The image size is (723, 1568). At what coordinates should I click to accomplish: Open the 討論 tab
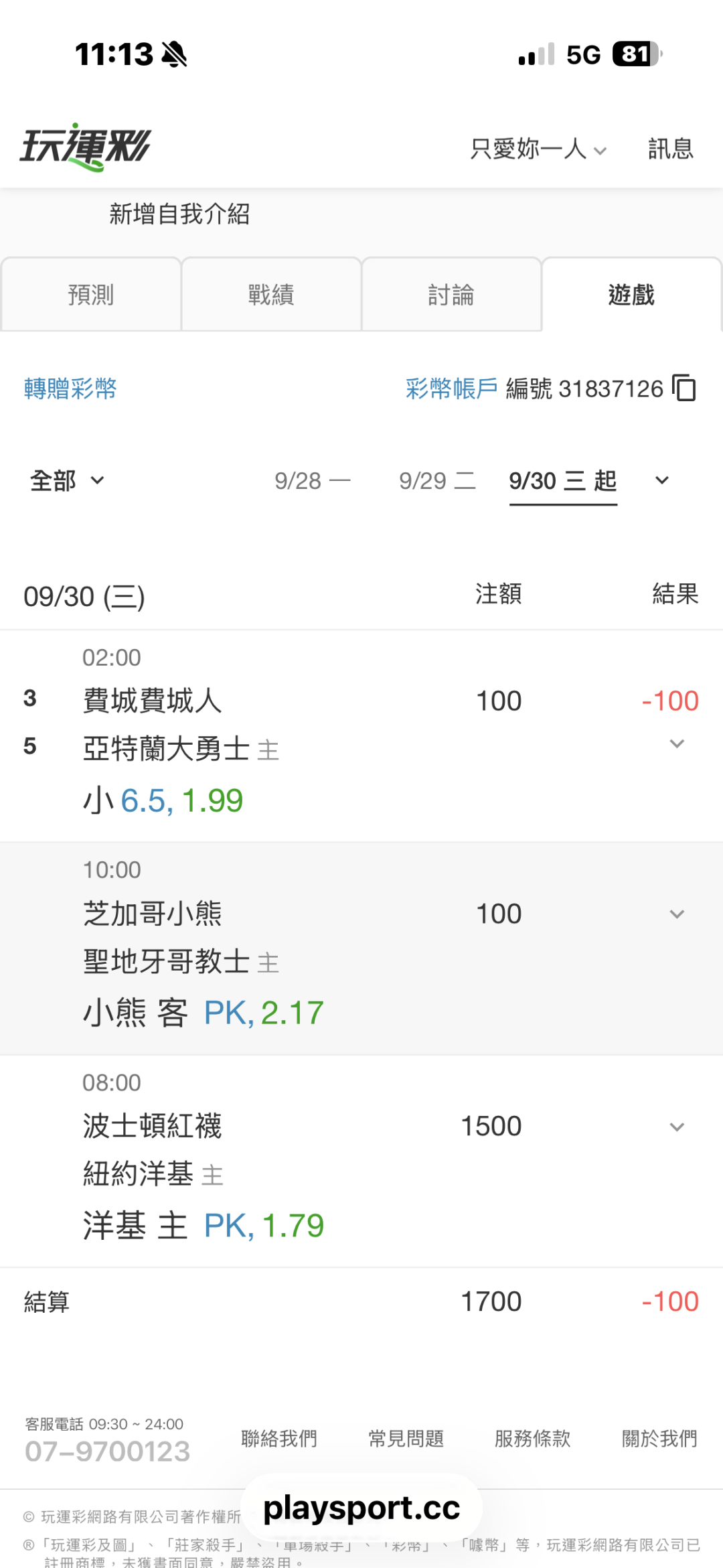(x=451, y=294)
